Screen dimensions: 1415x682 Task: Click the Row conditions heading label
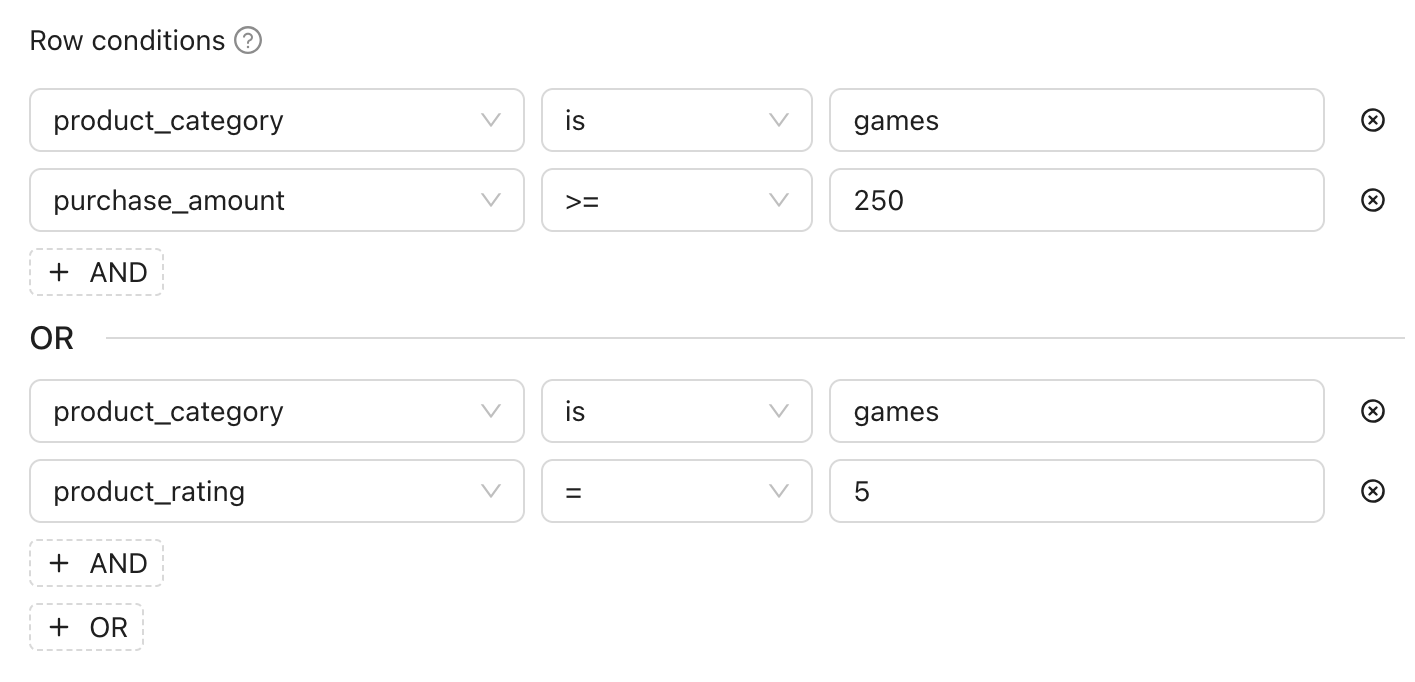click(x=127, y=40)
